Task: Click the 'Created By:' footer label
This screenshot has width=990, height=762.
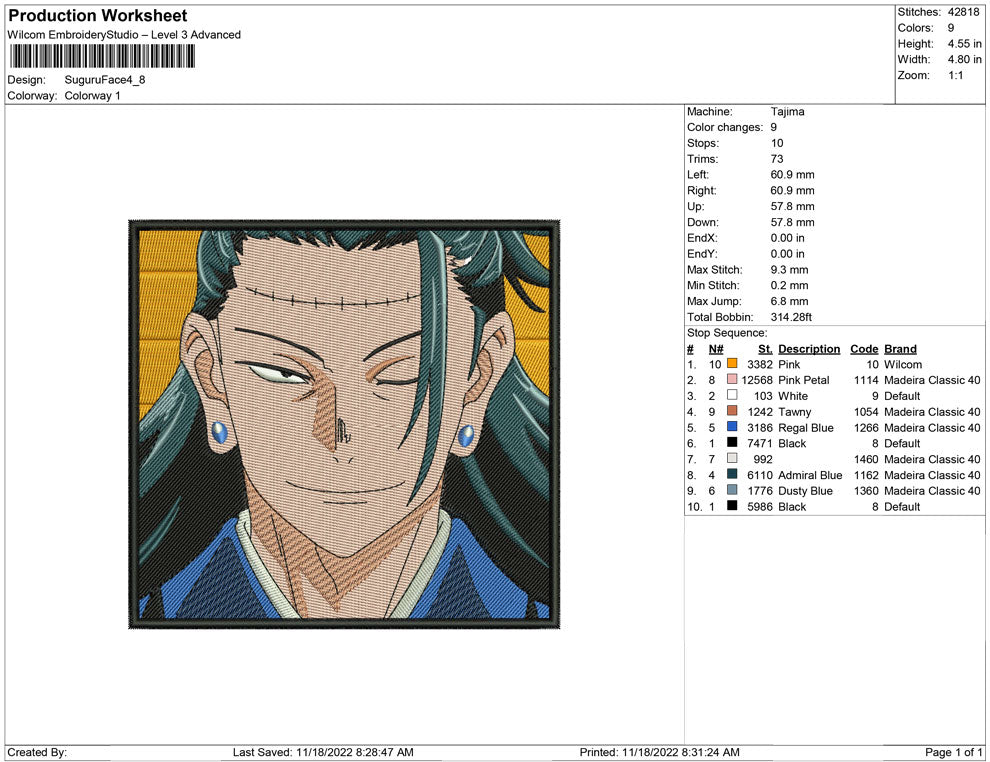Action: [37, 752]
